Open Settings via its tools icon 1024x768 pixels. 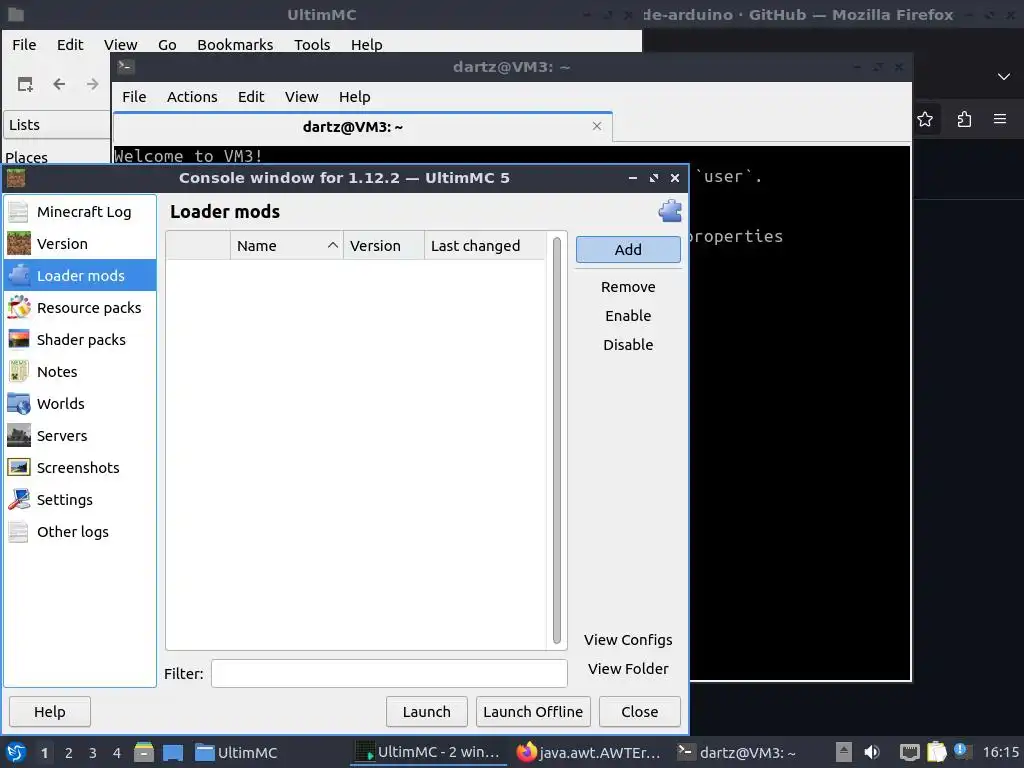point(18,500)
